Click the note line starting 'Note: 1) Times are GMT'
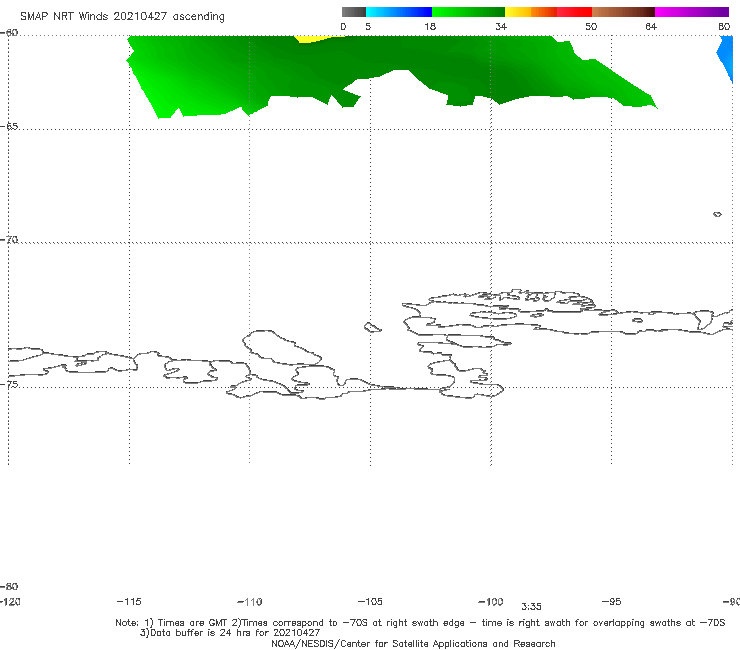This screenshot has width=740, height=650. click(x=420, y=623)
